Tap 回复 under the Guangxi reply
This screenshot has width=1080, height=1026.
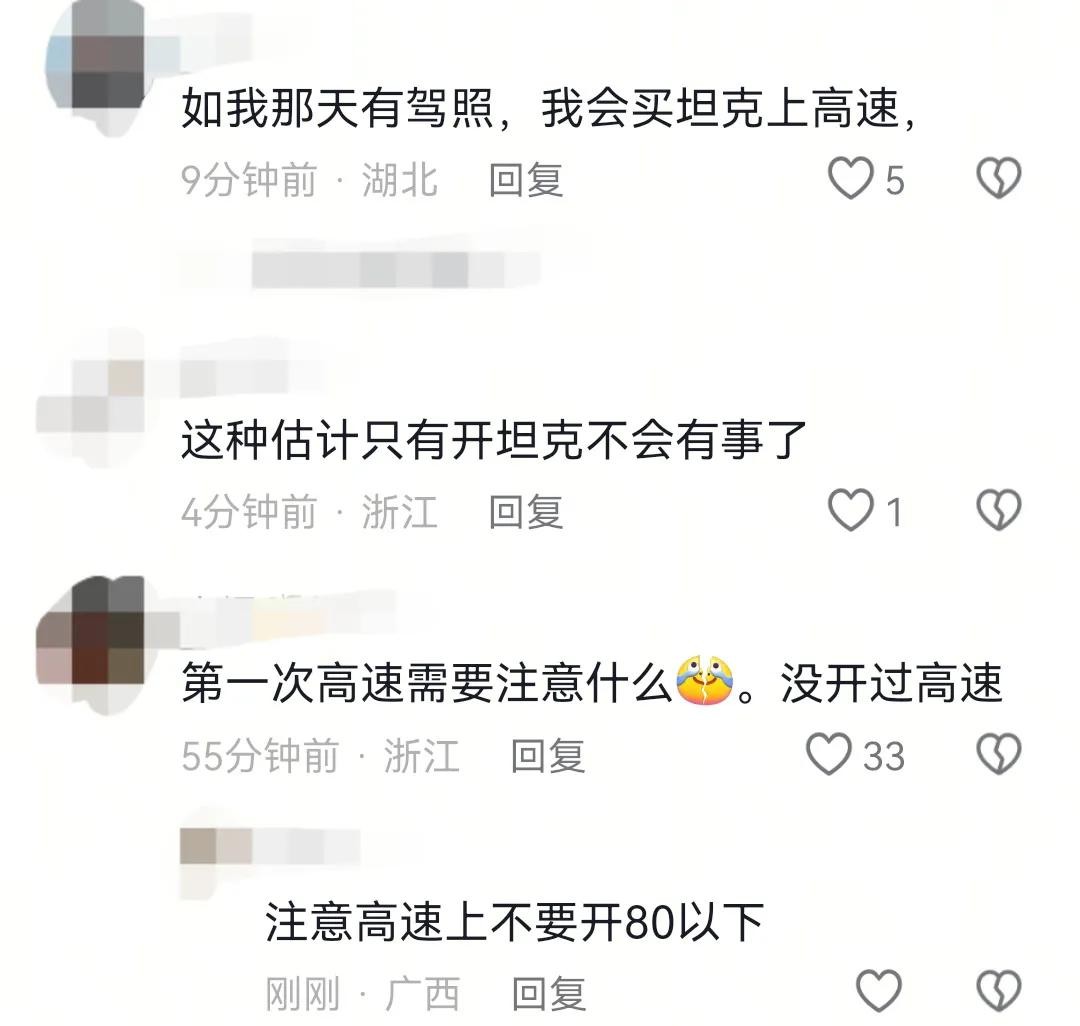click(x=549, y=994)
